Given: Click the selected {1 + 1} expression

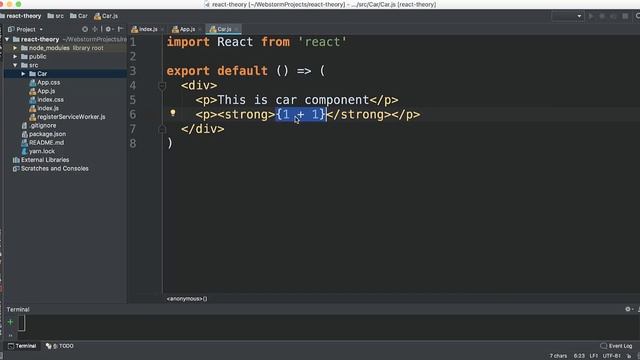Looking at the screenshot, I should (301, 114).
